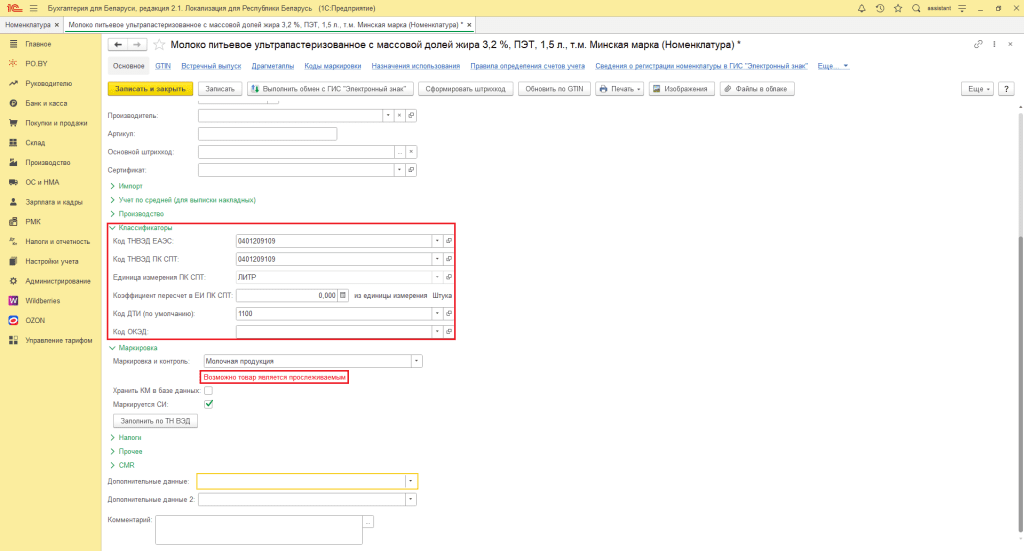
Task: Go back using the left arrow navigation button
Action: (x=117, y=45)
